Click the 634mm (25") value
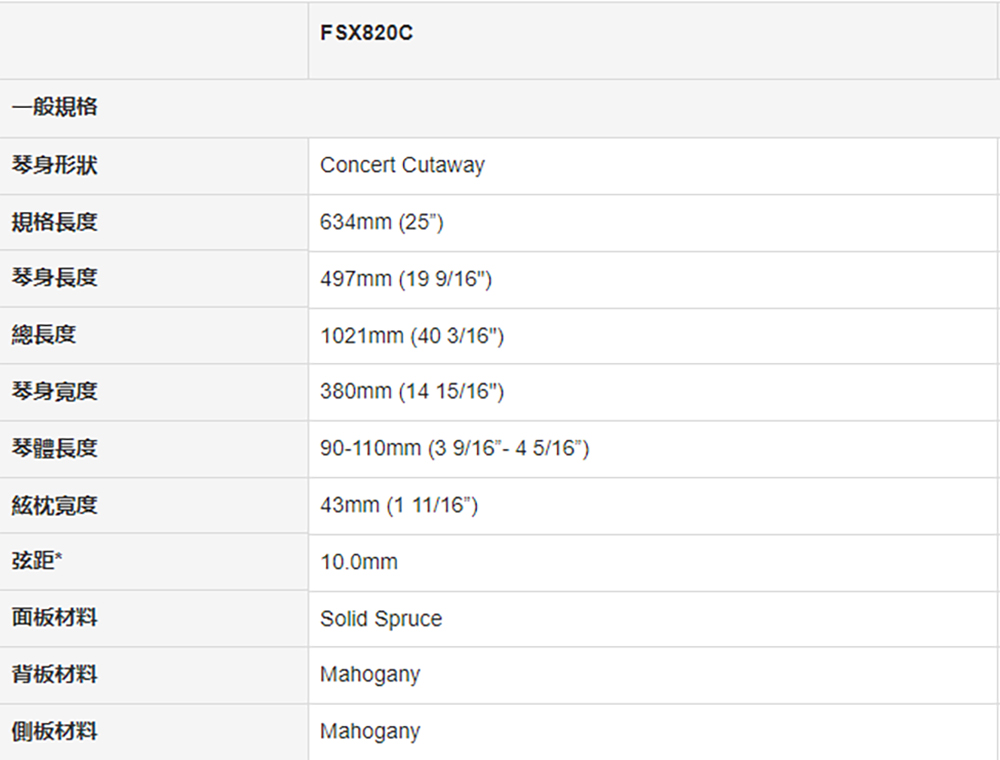Viewport: 1000px width, 760px height. click(381, 222)
